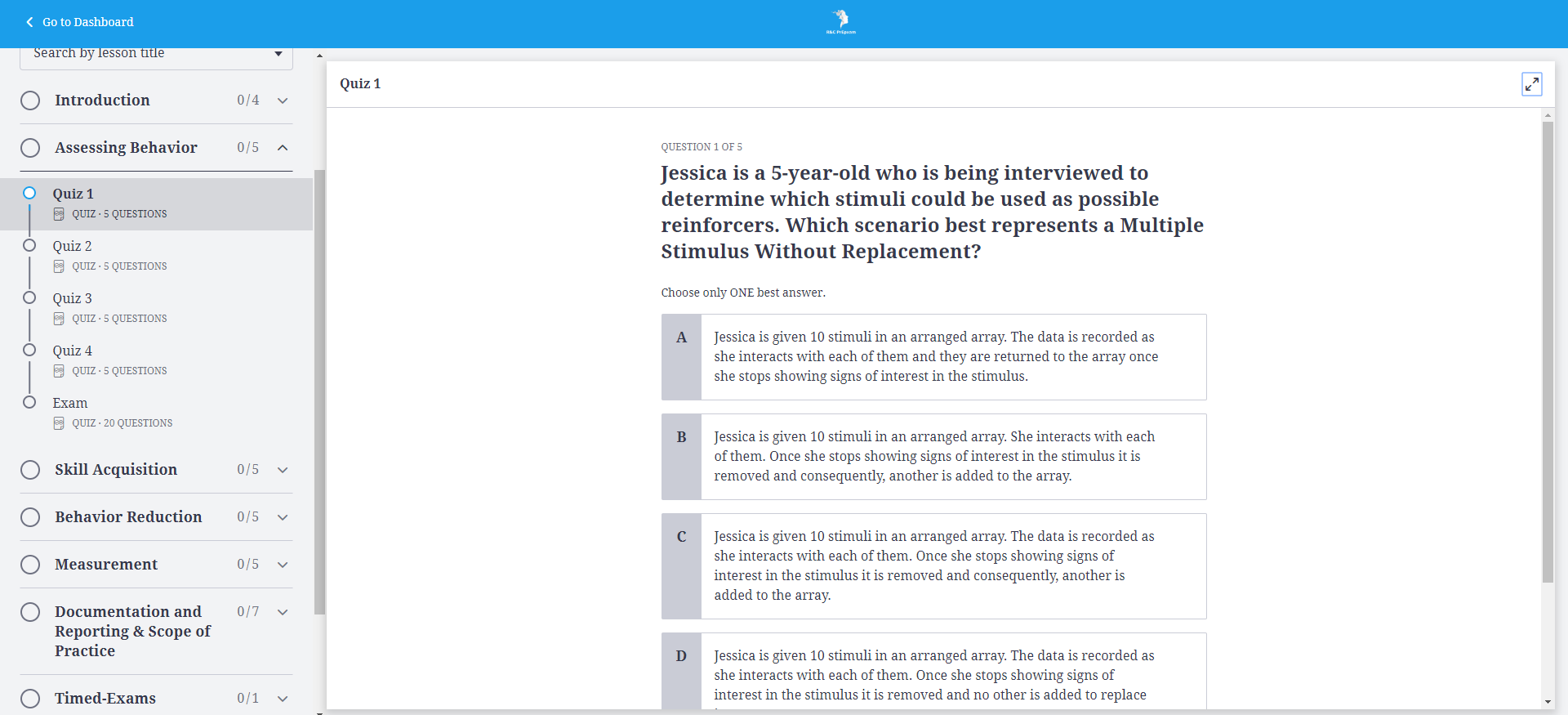The width and height of the screenshot is (1568, 715).
Task: Expand the Introduction section chevron
Action: tap(283, 101)
